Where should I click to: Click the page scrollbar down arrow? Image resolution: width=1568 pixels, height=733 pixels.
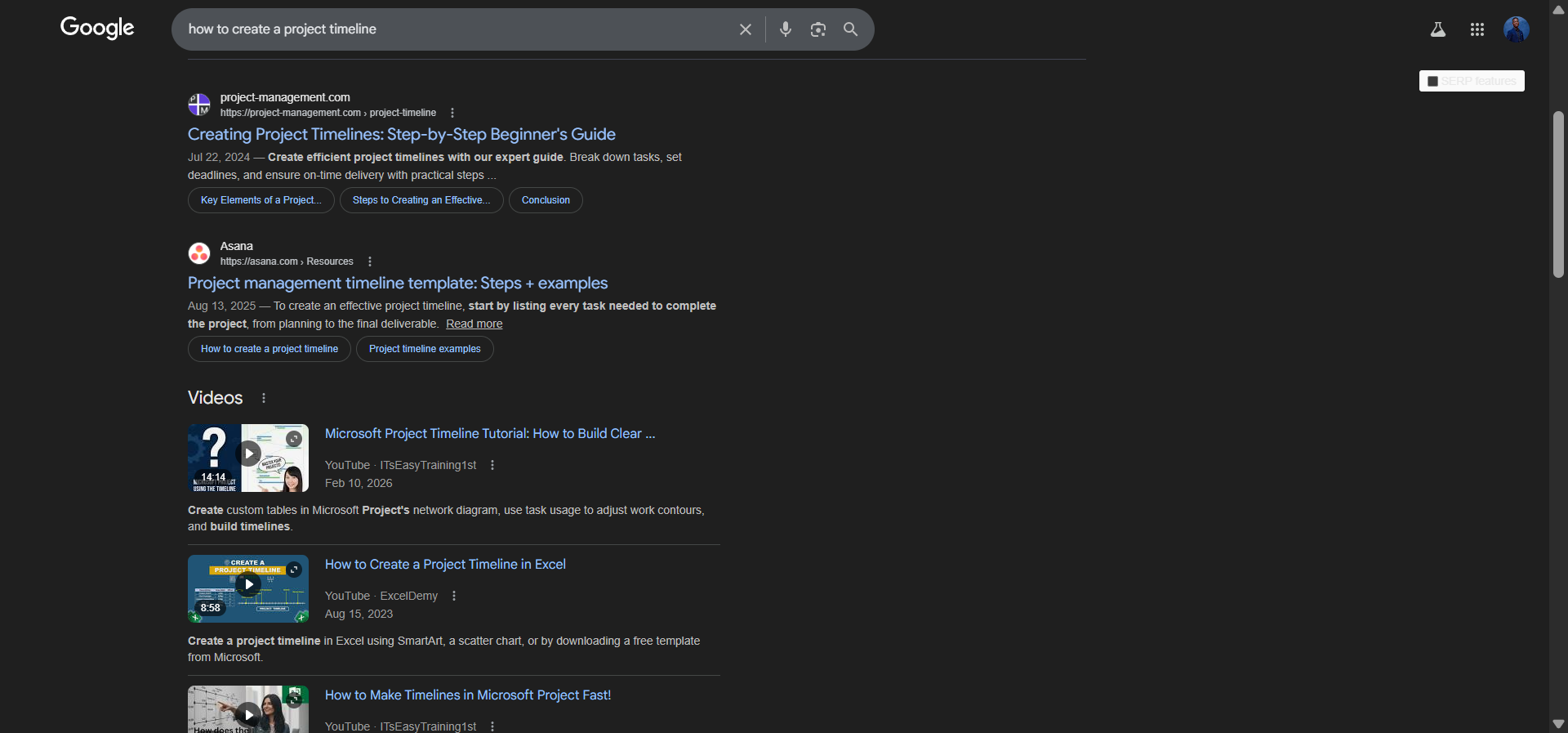point(1558,724)
